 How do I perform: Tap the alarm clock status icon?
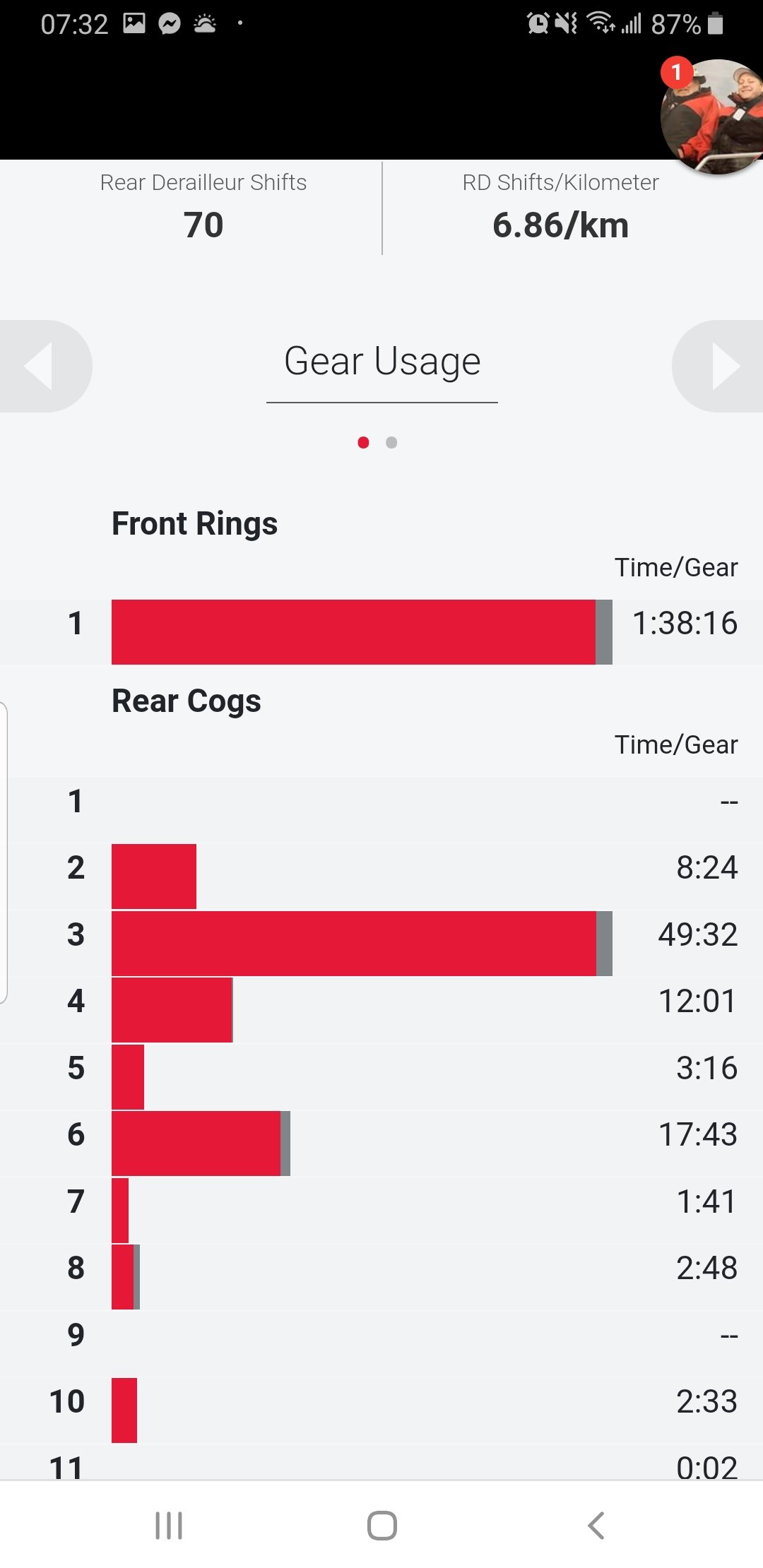538,24
